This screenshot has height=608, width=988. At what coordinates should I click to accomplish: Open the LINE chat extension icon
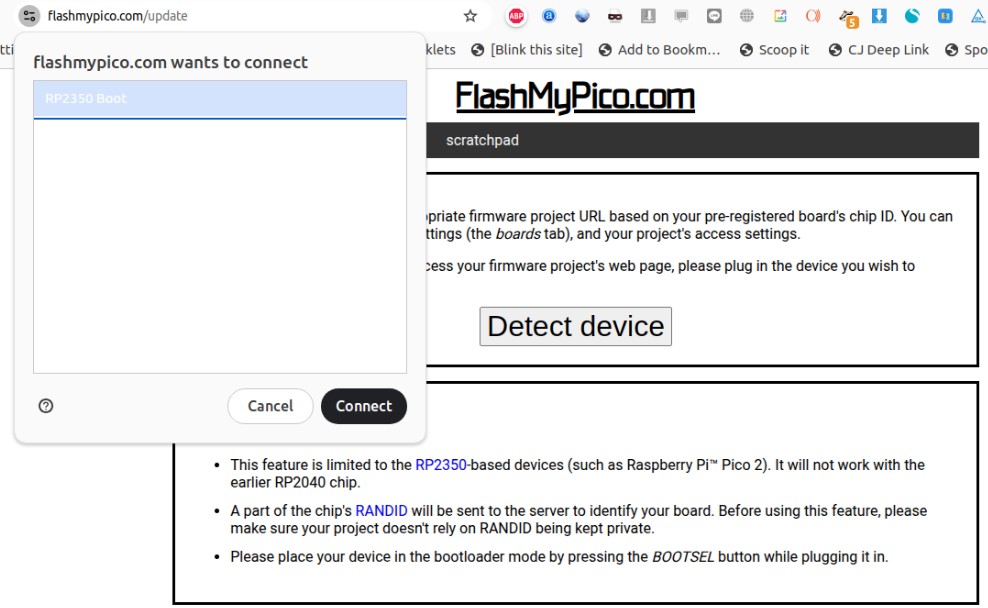[714, 16]
